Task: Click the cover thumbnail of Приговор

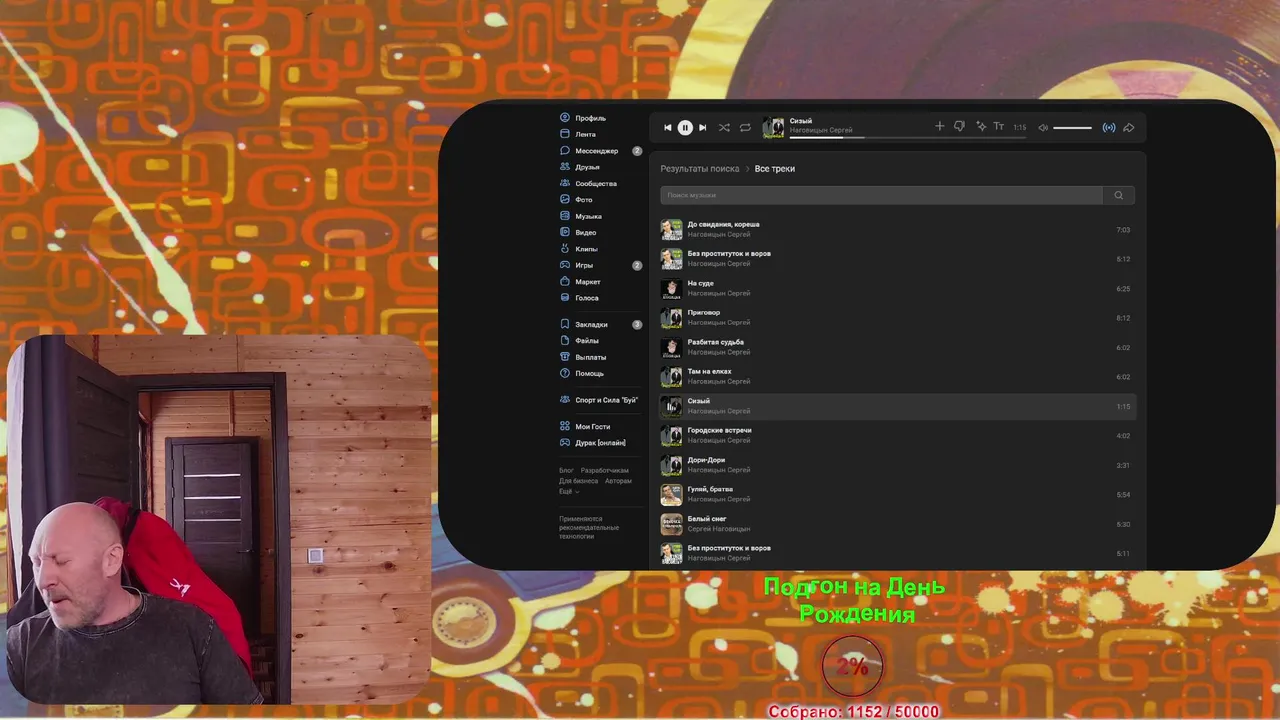Action: 671,318
